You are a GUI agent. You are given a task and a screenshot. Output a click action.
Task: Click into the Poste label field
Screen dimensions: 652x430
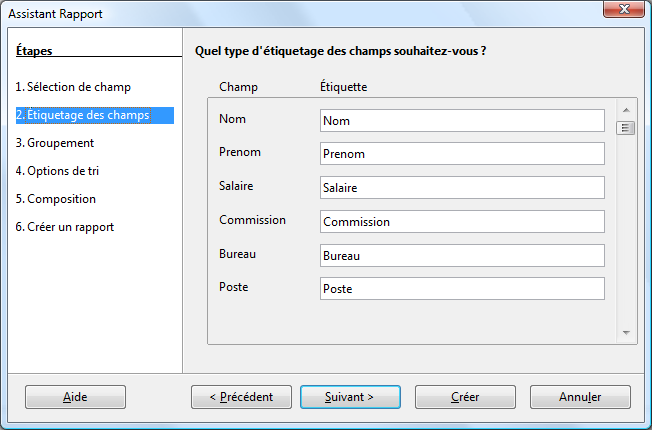point(462,289)
